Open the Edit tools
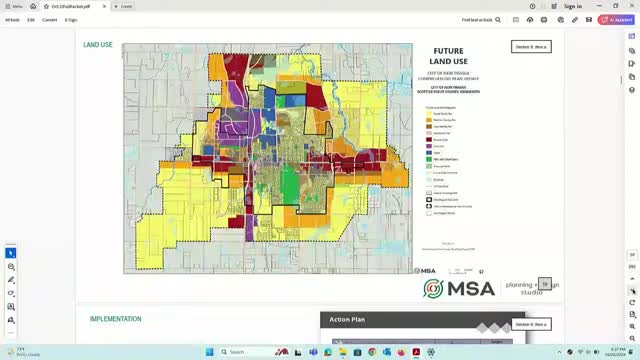Viewport: 640px width, 360px height. point(31,20)
